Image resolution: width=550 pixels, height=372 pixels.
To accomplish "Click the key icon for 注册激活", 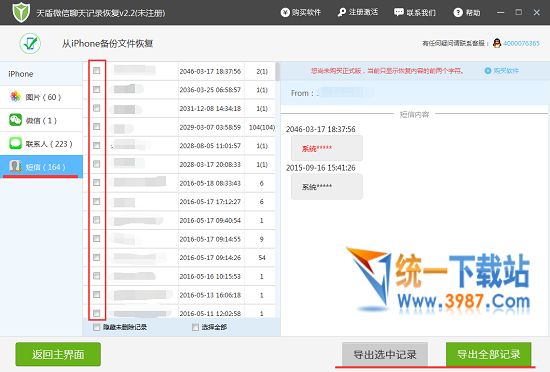I will click(x=342, y=13).
